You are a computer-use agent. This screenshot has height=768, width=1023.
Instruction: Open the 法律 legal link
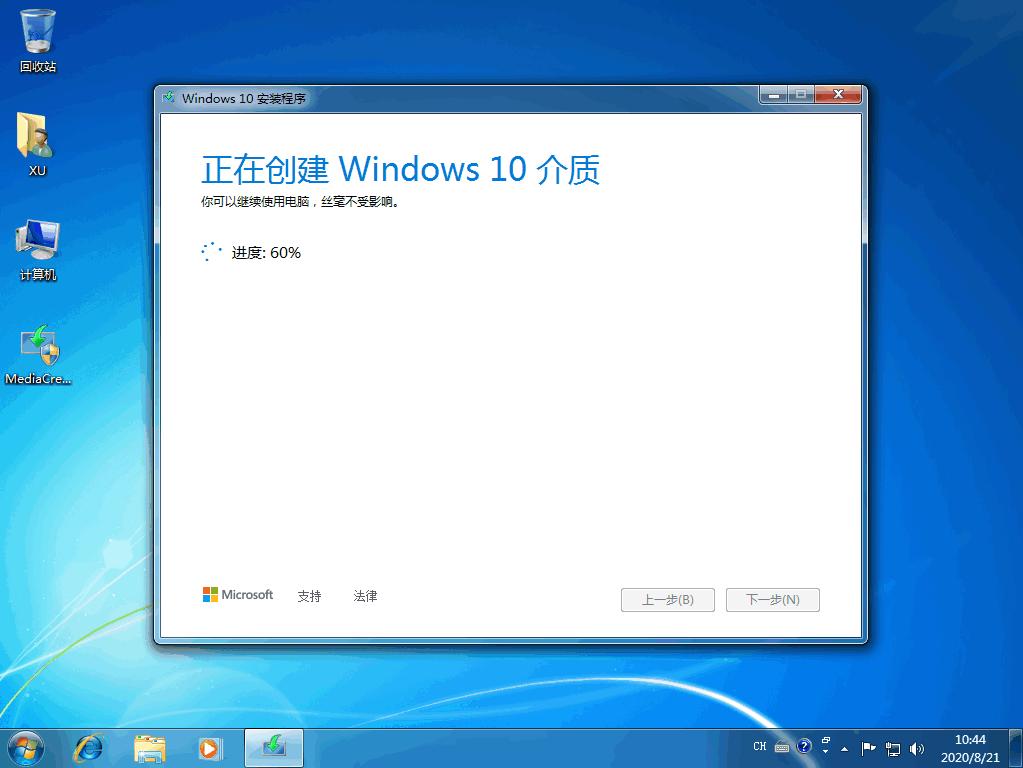pos(364,595)
